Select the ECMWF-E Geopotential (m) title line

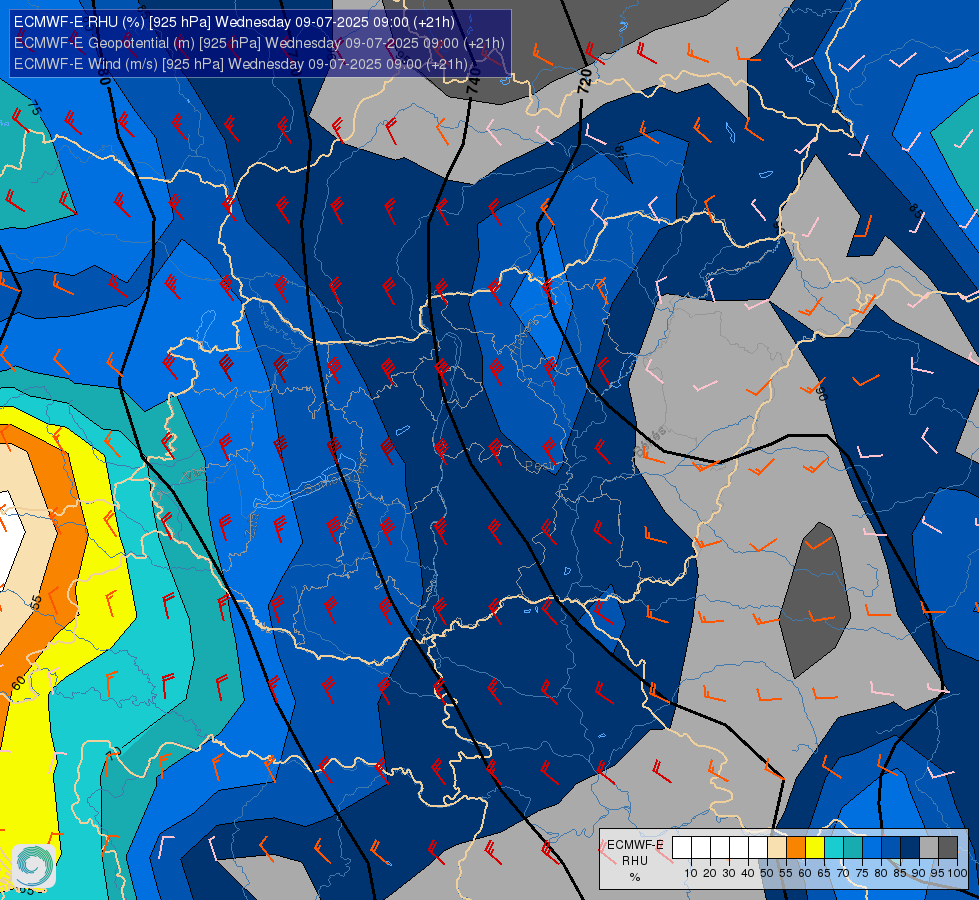coord(259,43)
